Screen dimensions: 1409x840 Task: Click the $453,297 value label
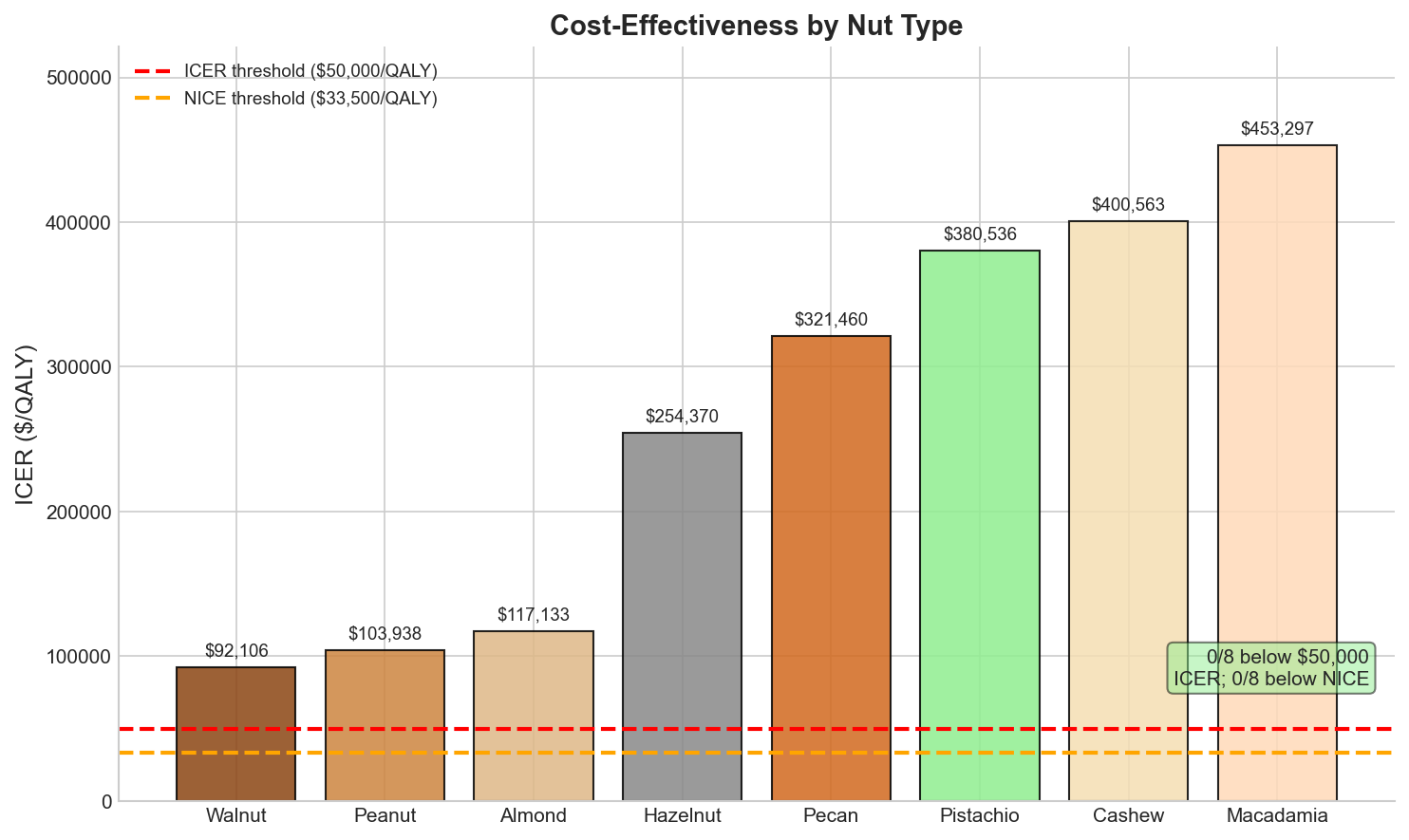click(x=1277, y=129)
